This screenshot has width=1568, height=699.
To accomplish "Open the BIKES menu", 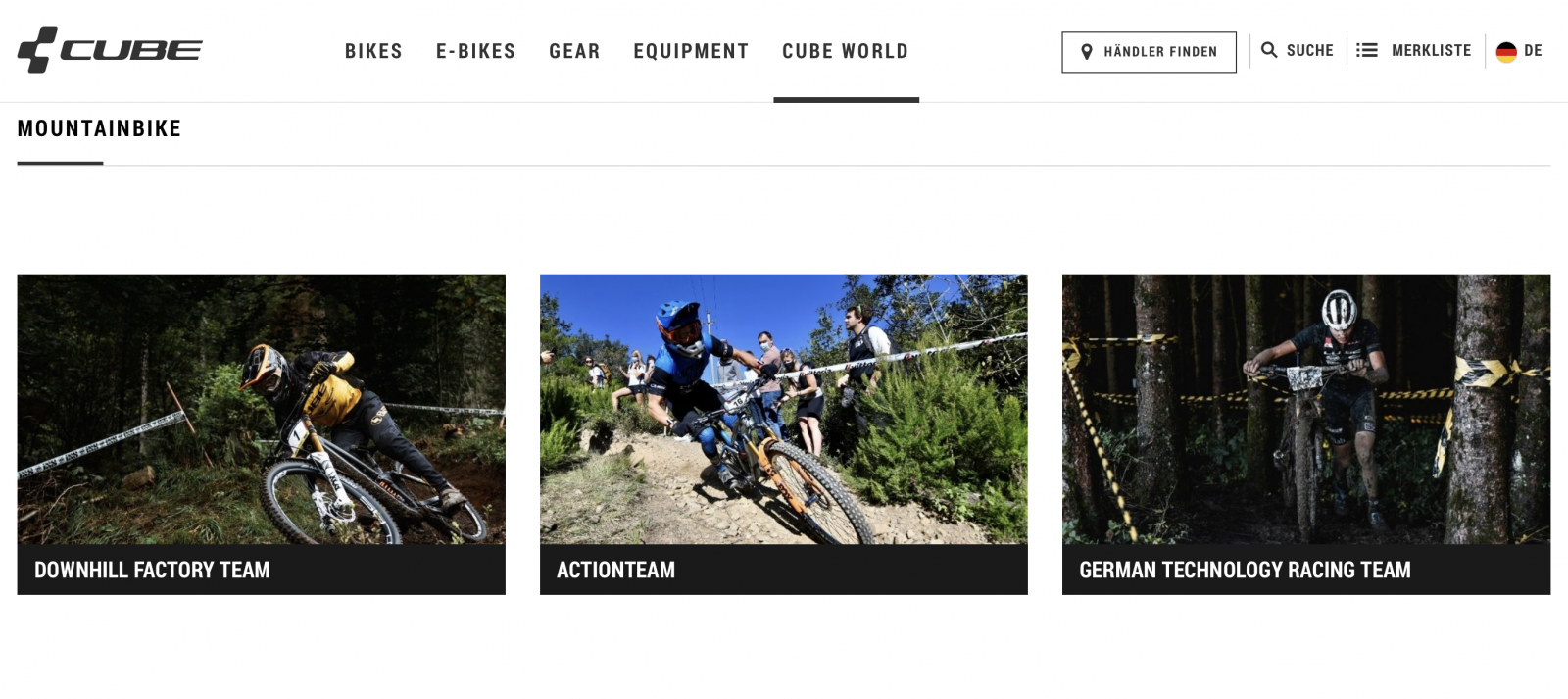I will click(373, 51).
